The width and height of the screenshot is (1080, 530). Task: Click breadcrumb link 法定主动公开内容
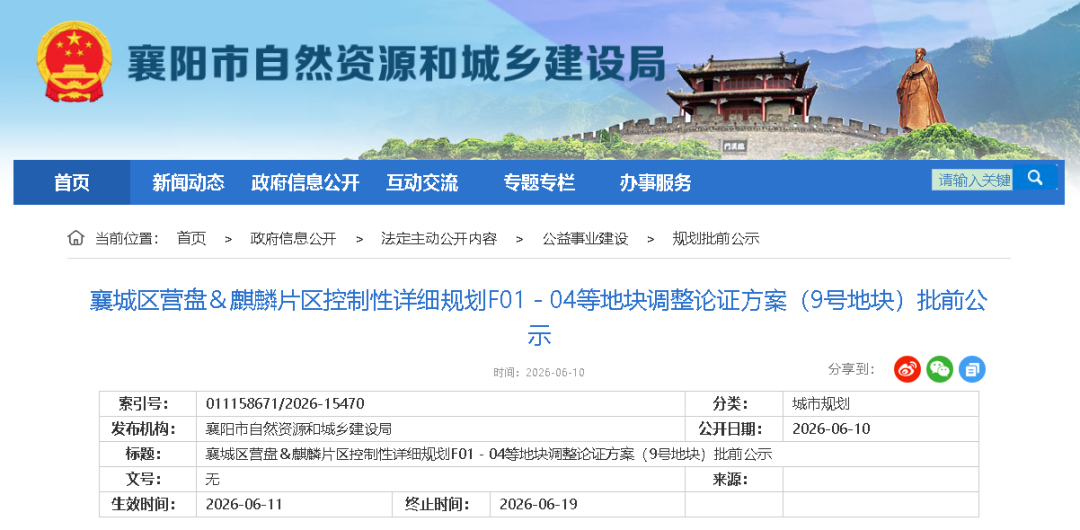(439, 238)
